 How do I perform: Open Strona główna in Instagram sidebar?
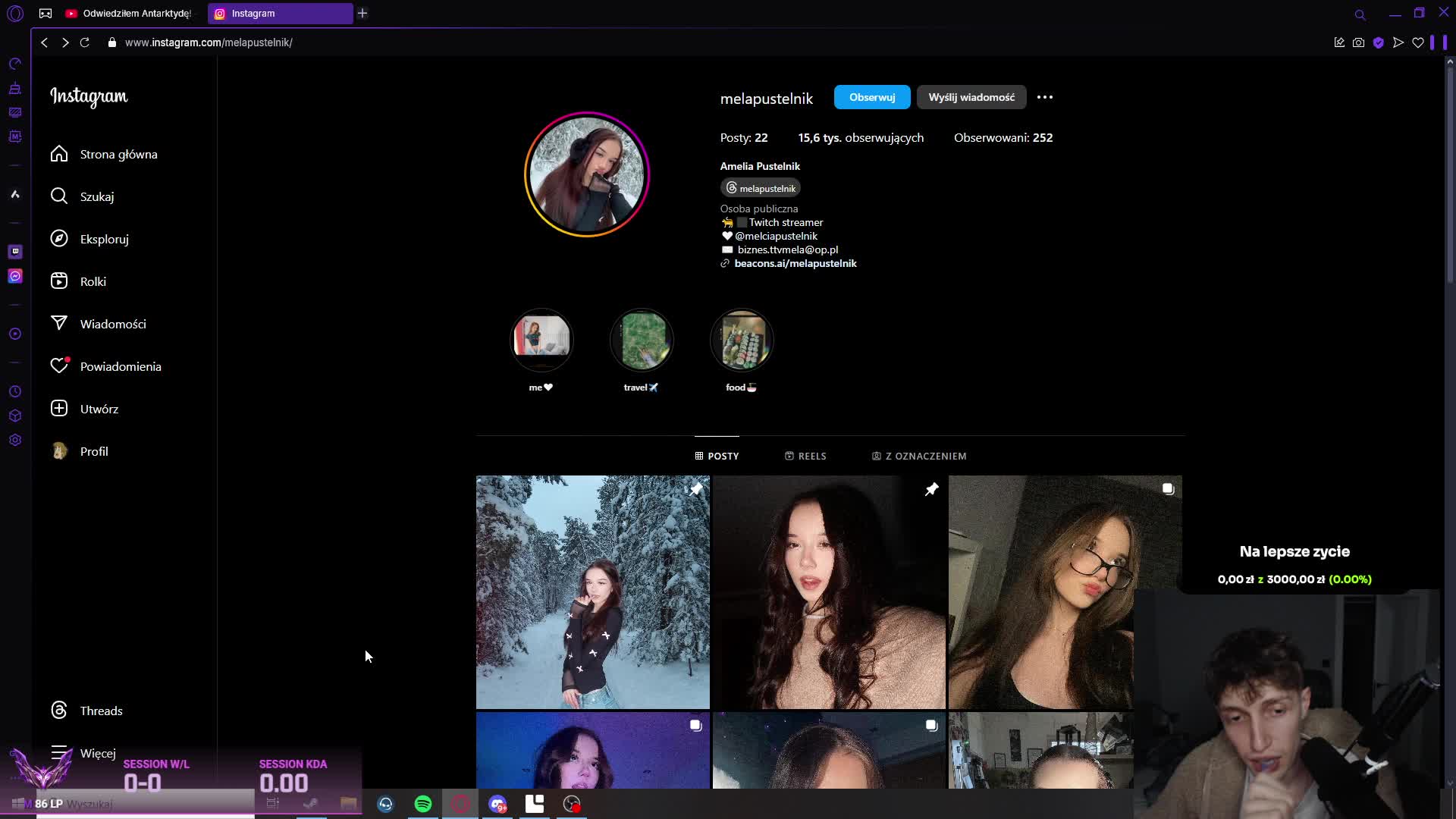click(x=104, y=154)
